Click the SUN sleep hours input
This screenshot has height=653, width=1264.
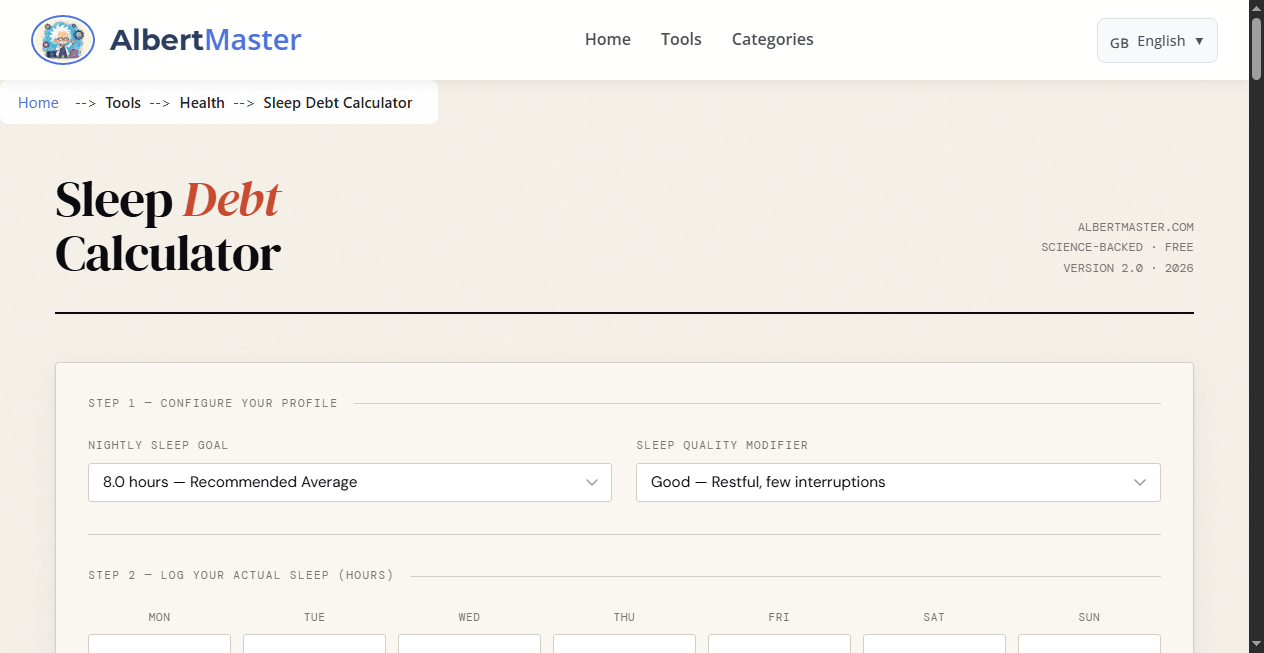click(x=1089, y=647)
